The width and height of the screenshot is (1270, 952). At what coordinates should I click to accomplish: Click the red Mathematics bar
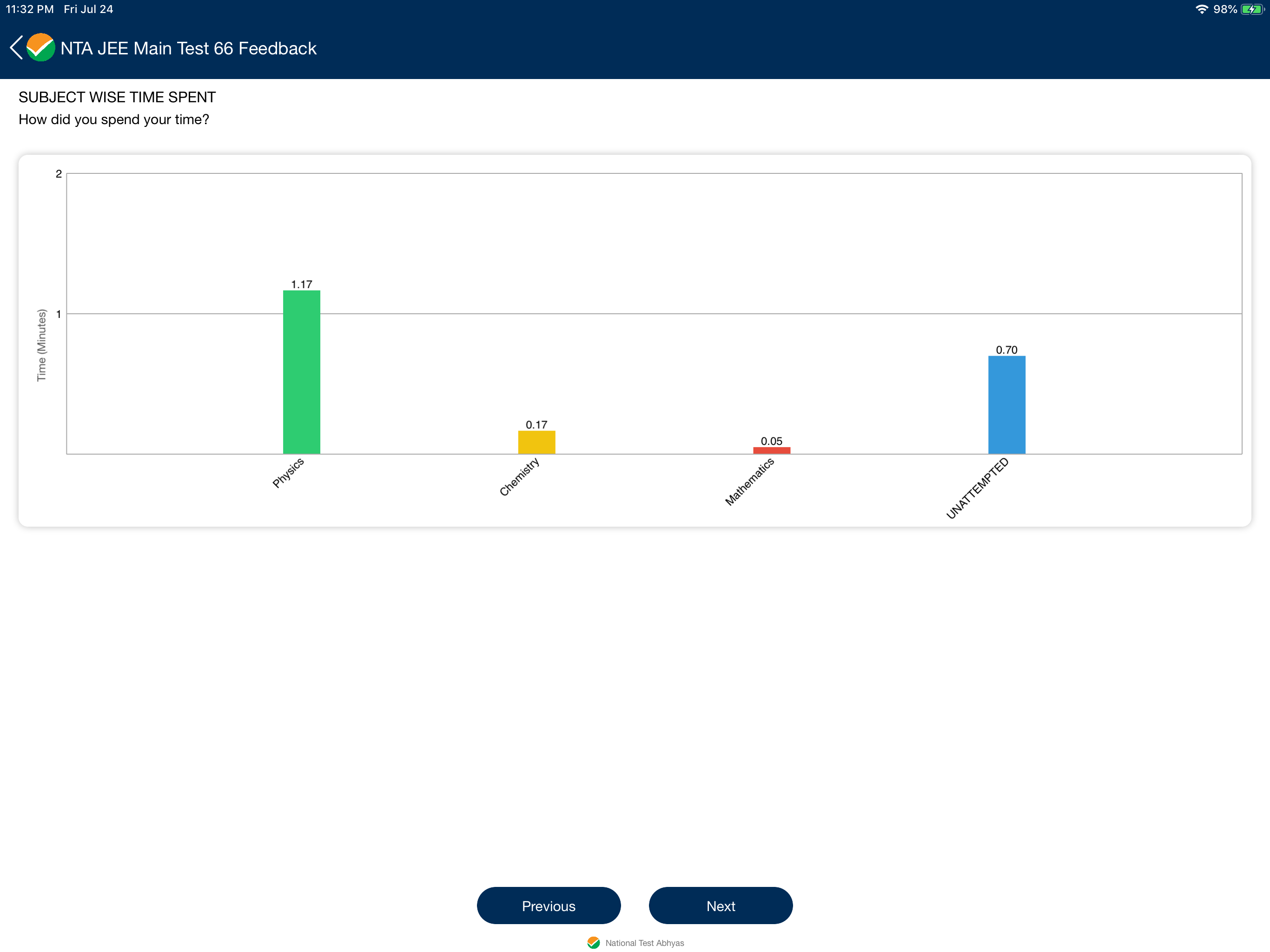[771, 450]
